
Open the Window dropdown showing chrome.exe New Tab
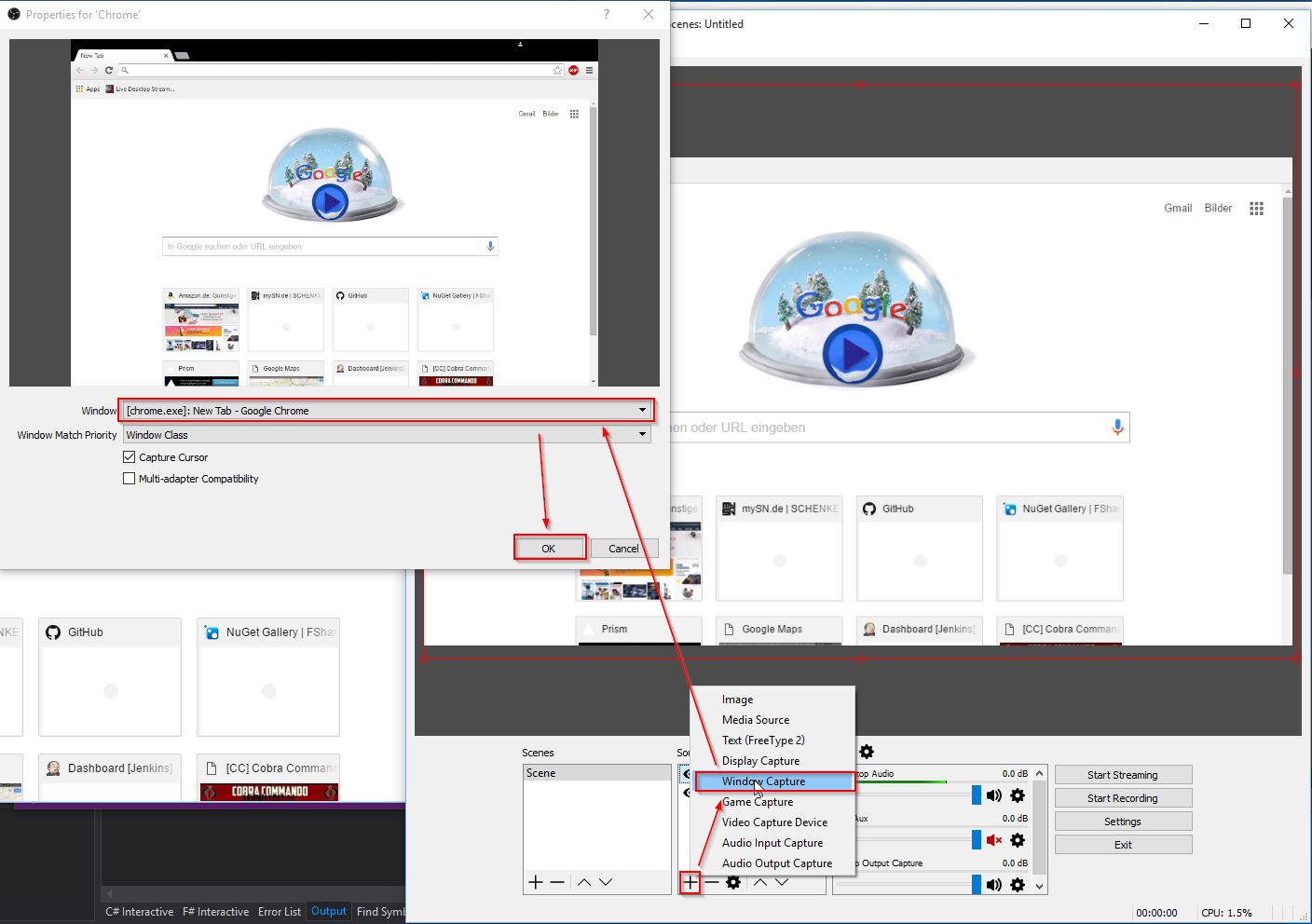click(x=387, y=410)
